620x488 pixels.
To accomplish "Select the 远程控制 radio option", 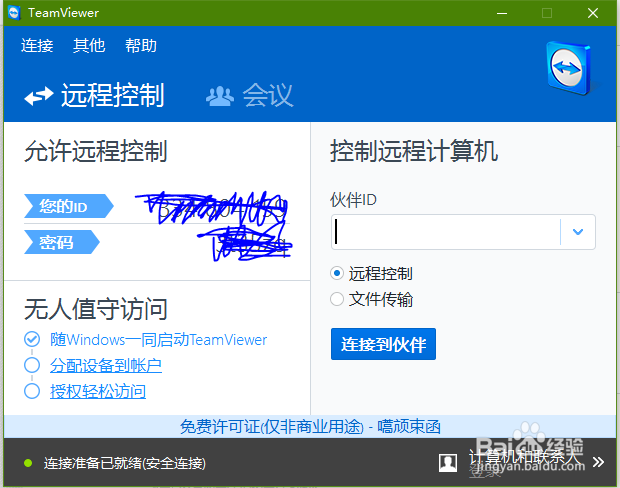I will pyautogui.click(x=337, y=273).
